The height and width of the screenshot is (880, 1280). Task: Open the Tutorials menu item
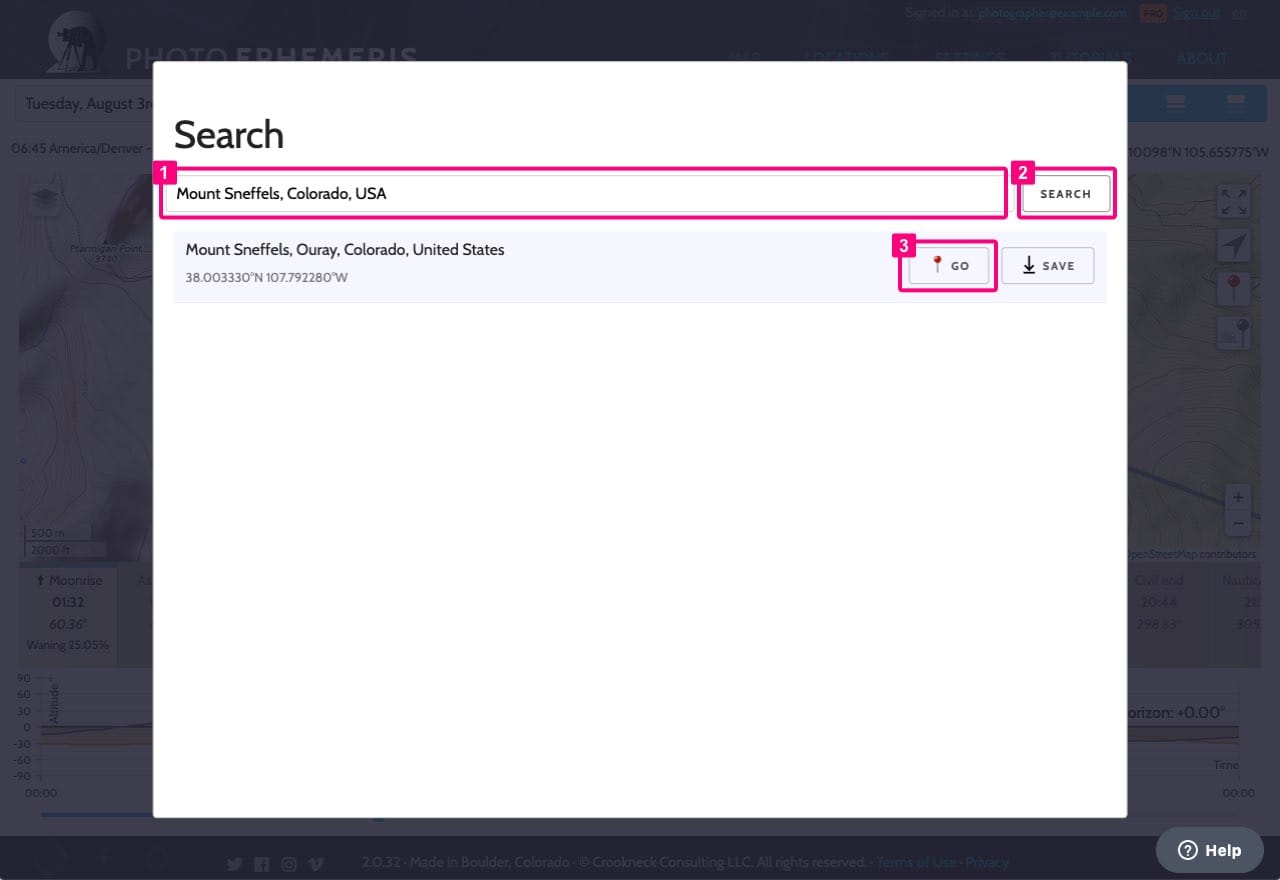(x=1091, y=58)
